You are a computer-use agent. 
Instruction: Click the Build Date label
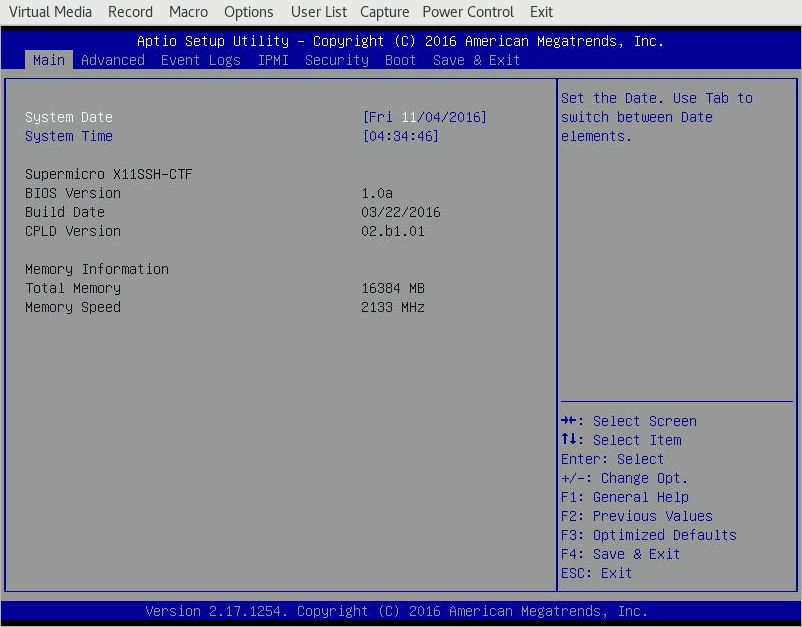[64, 212]
